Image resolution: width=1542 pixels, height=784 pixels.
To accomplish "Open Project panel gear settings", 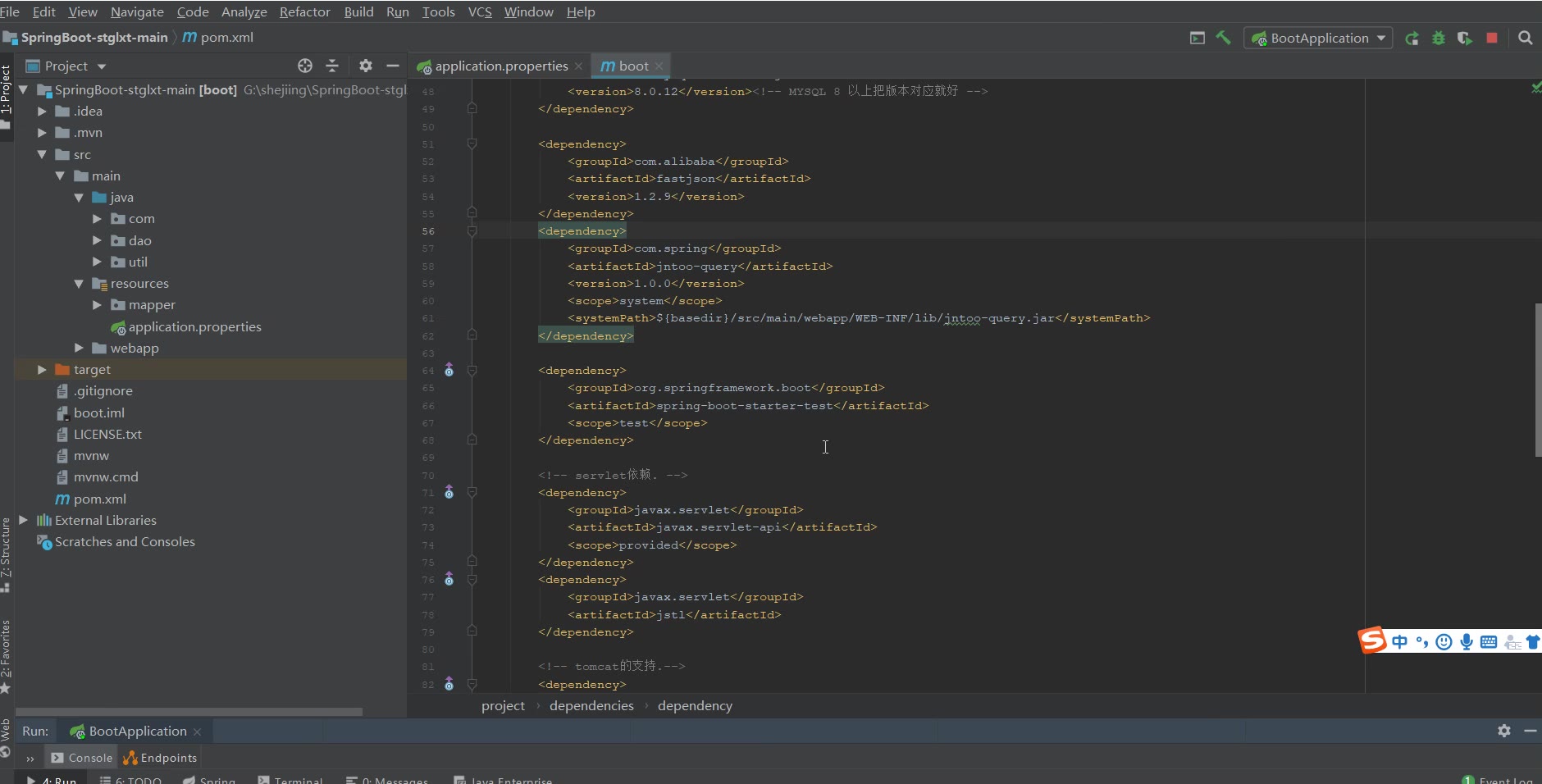I will click(366, 66).
